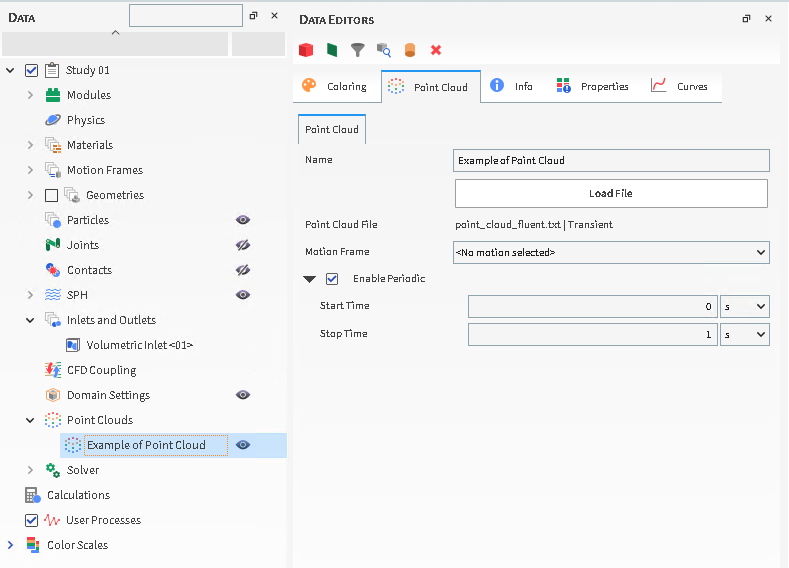This screenshot has height=568, width=789.
Task: Select the Calculations item in tree
Action: (78, 495)
